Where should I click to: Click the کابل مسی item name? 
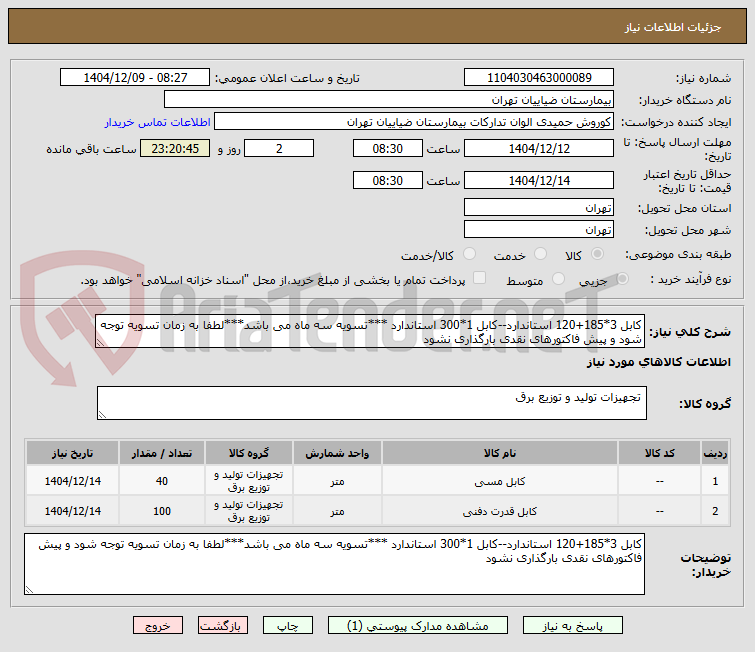[499, 481]
